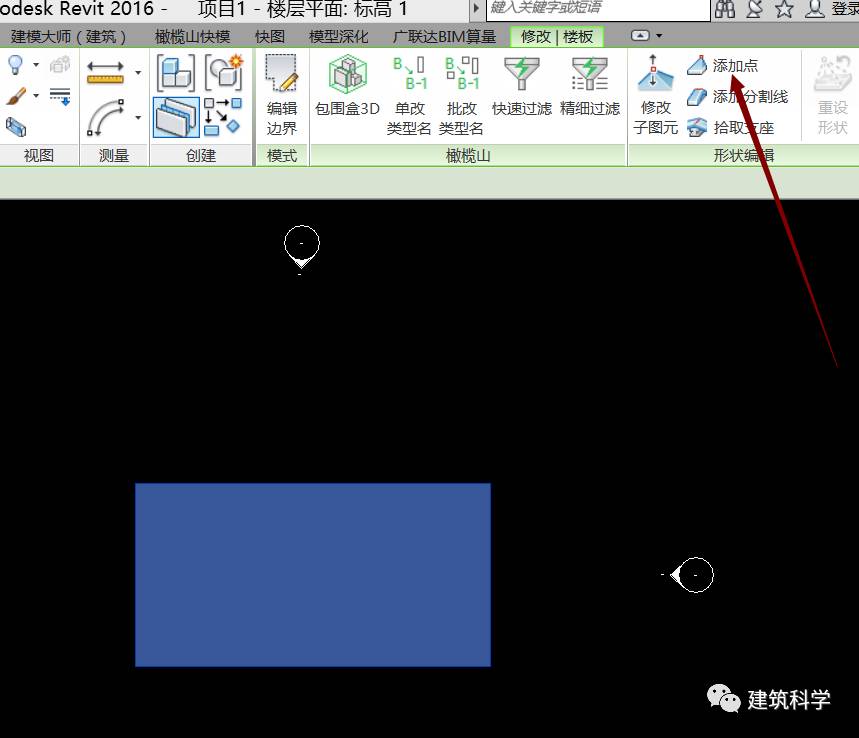Select the 修改 | 楼板 contextual tab
The image size is (859, 738).
coord(557,37)
